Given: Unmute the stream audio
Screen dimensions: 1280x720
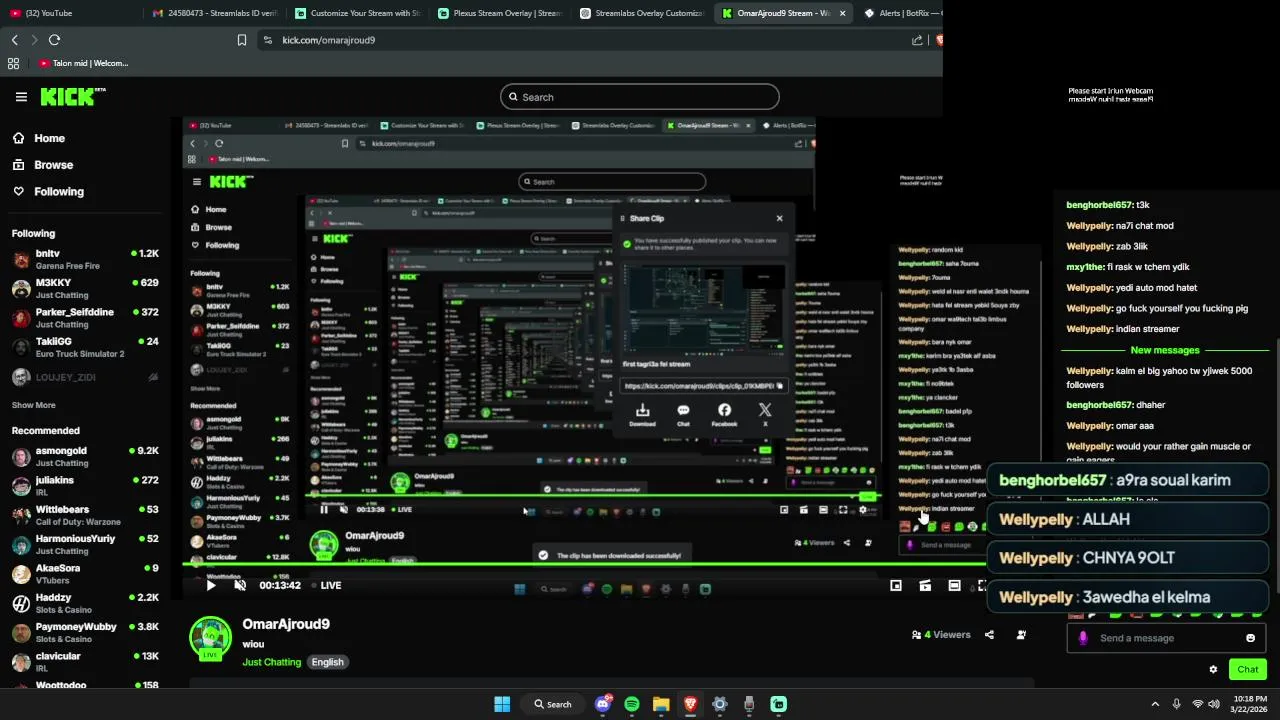Looking at the screenshot, I should point(240,585).
